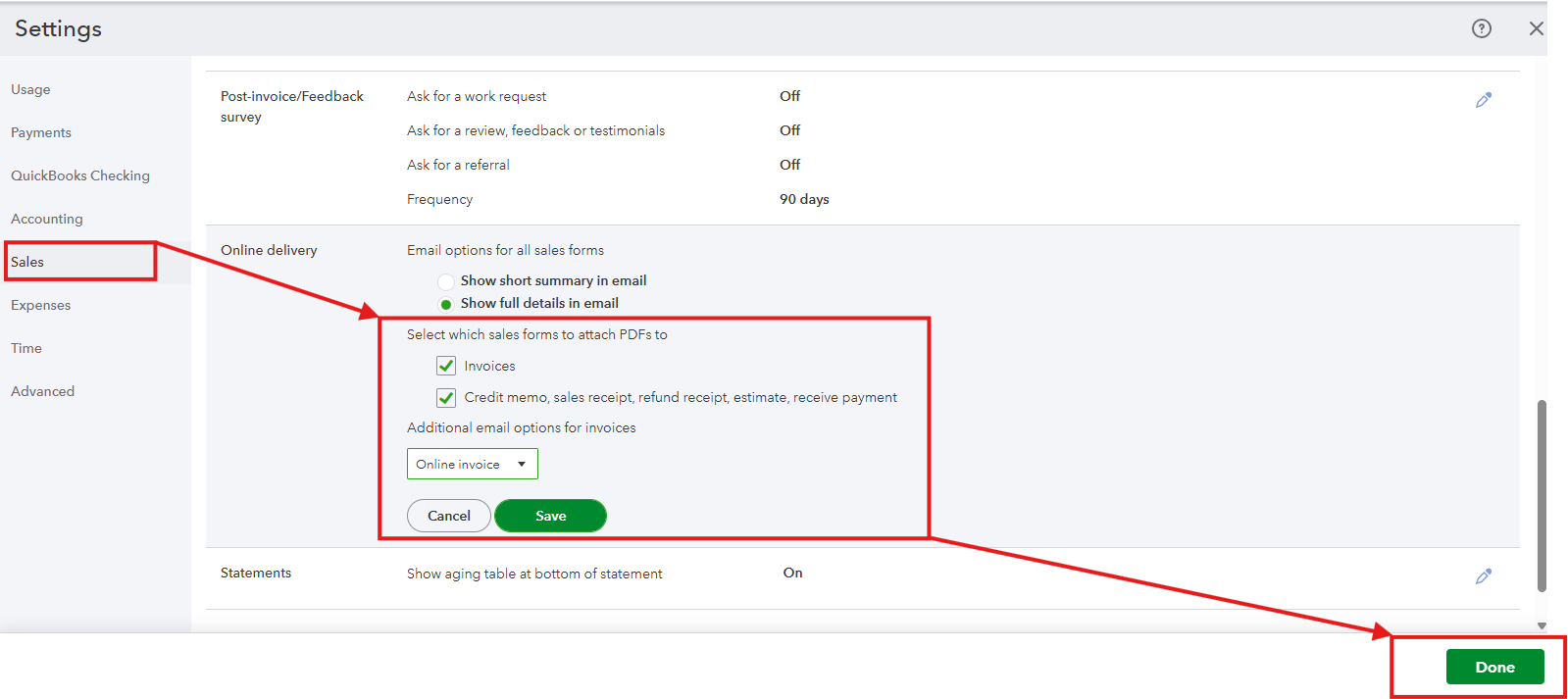Select Show full details in email
Viewport: 1568px width, 699px height.
(x=446, y=304)
